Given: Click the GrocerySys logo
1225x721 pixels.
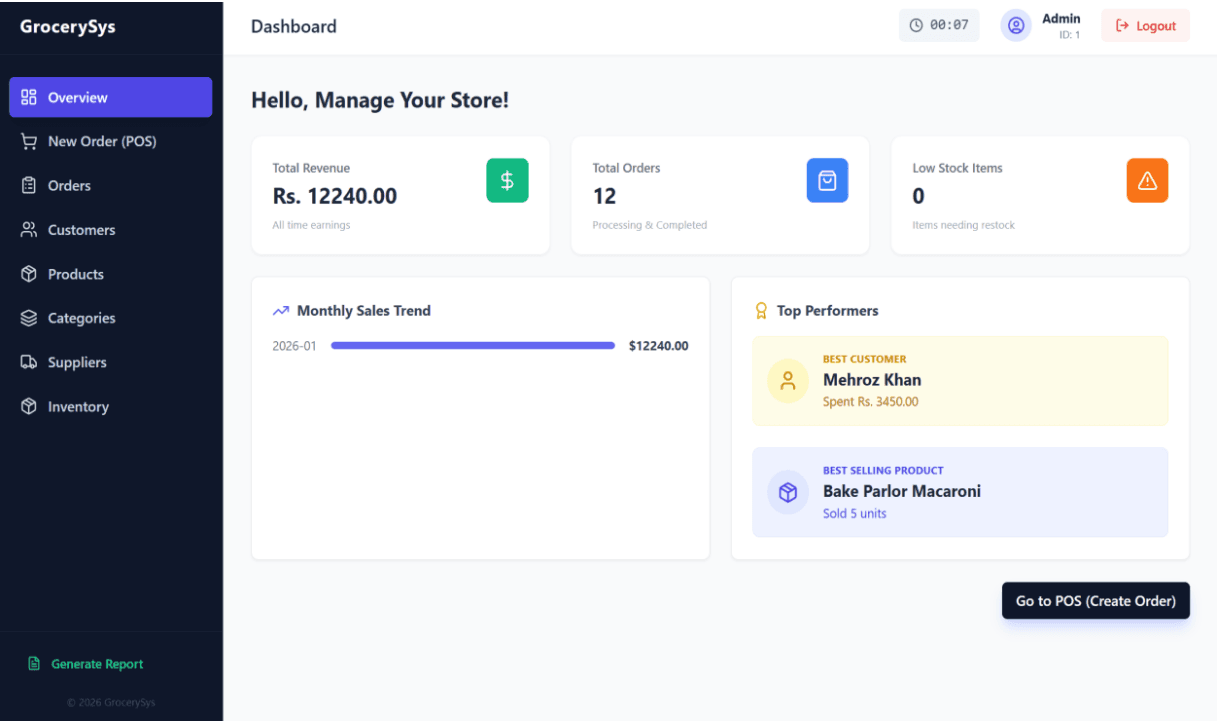Looking at the screenshot, I should (68, 26).
